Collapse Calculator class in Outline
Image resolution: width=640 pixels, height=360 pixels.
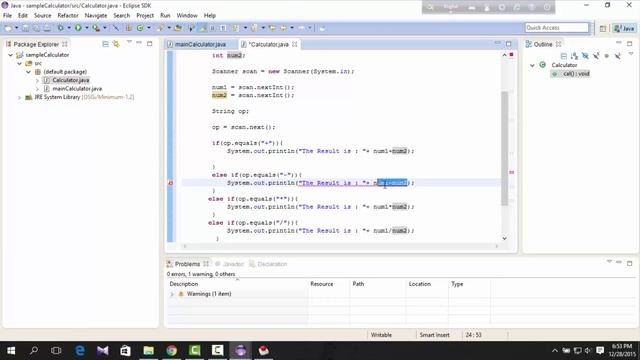532,65
